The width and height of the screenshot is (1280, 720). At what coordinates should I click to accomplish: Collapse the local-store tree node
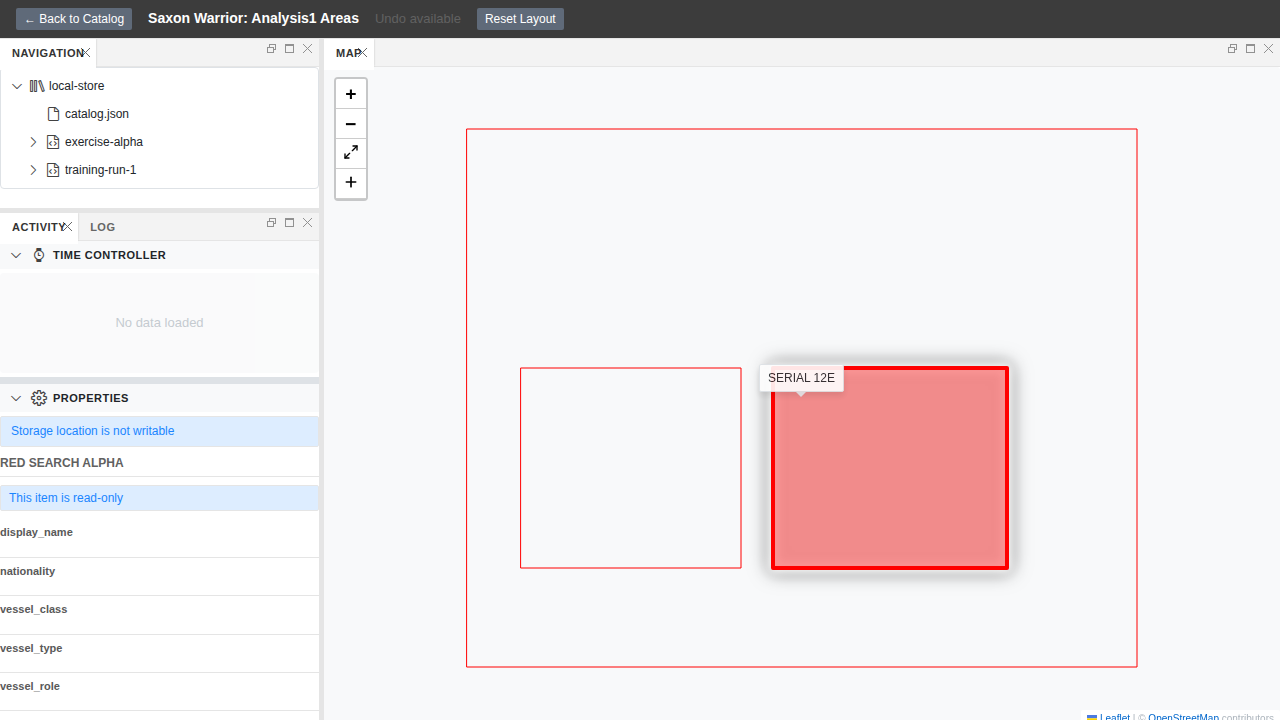click(17, 86)
